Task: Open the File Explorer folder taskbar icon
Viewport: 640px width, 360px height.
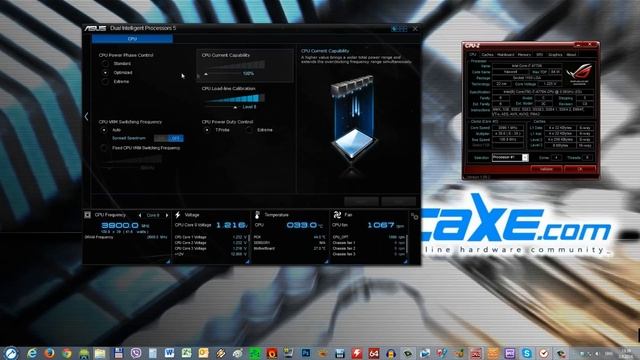Action: 100,353
